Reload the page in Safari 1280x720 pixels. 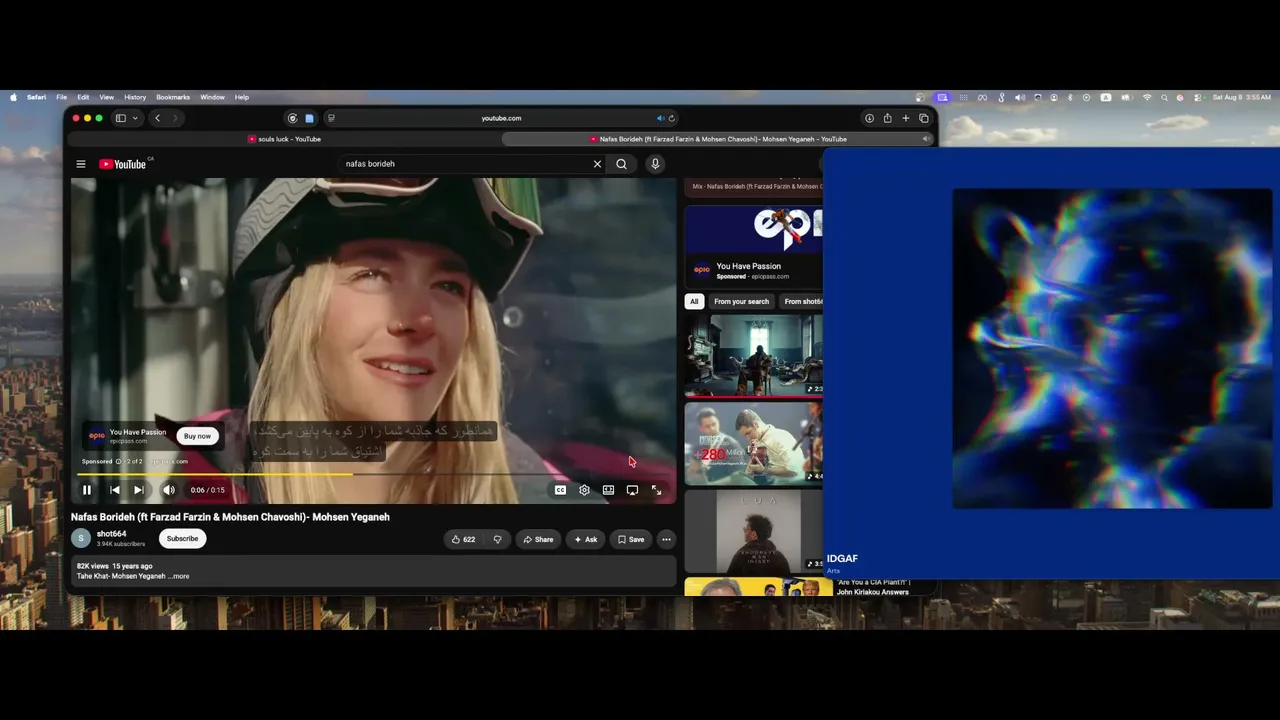(672, 118)
